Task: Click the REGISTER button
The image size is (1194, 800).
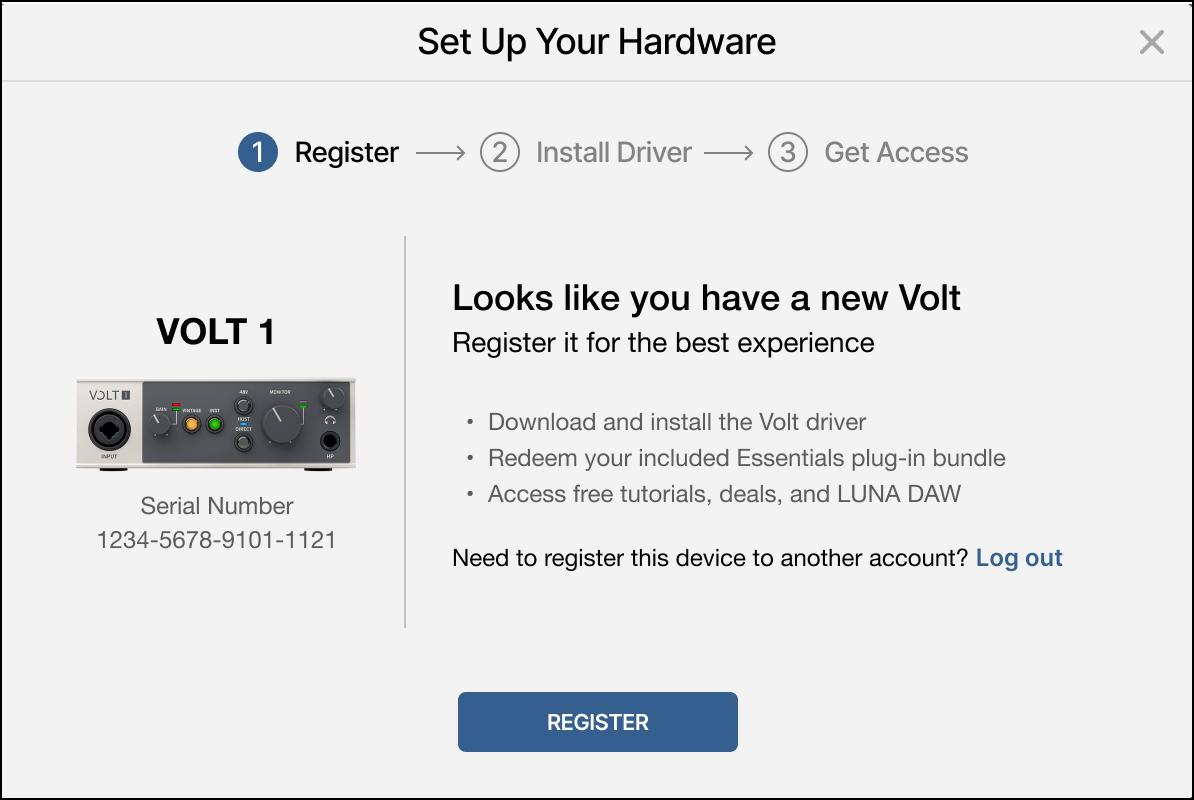Action: (597, 721)
